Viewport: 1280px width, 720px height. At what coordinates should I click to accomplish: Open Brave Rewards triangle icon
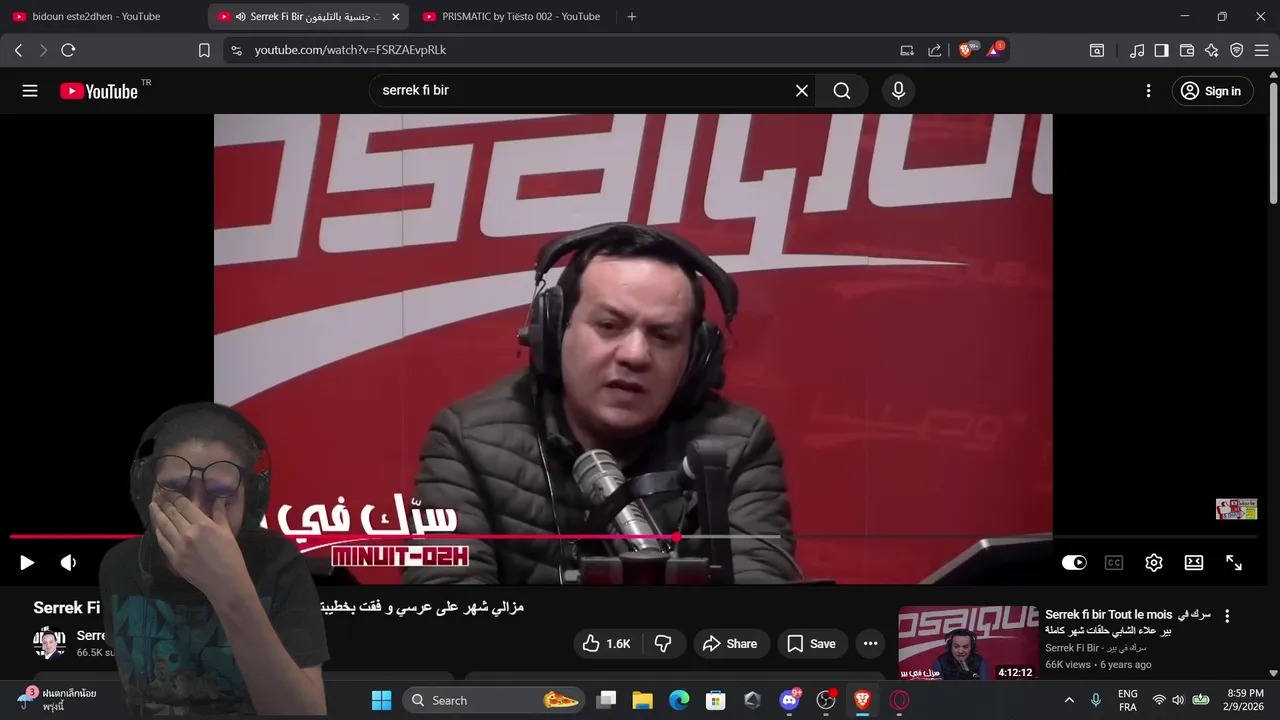pos(995,50)
